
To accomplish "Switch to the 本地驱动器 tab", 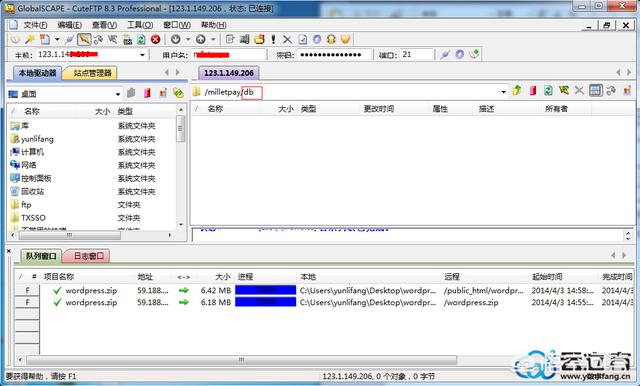I will (37, 73).
